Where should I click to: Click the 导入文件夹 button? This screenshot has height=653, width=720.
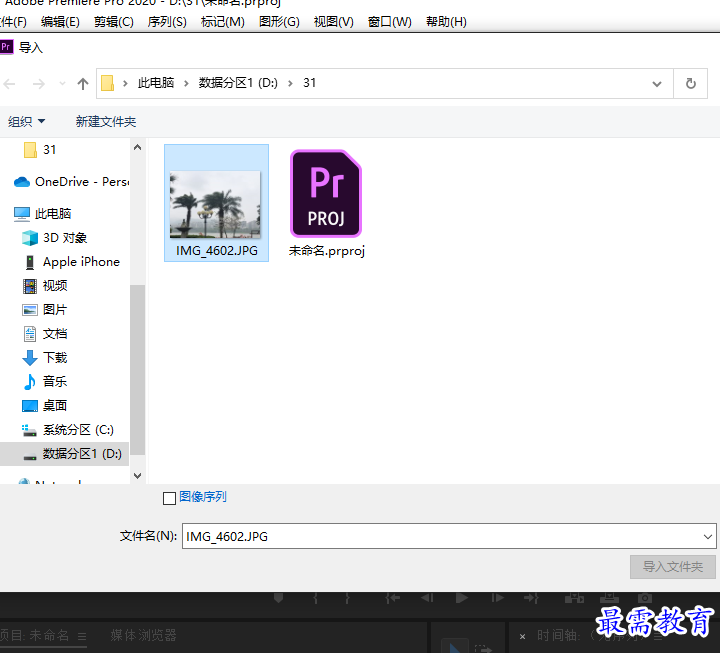673,567
